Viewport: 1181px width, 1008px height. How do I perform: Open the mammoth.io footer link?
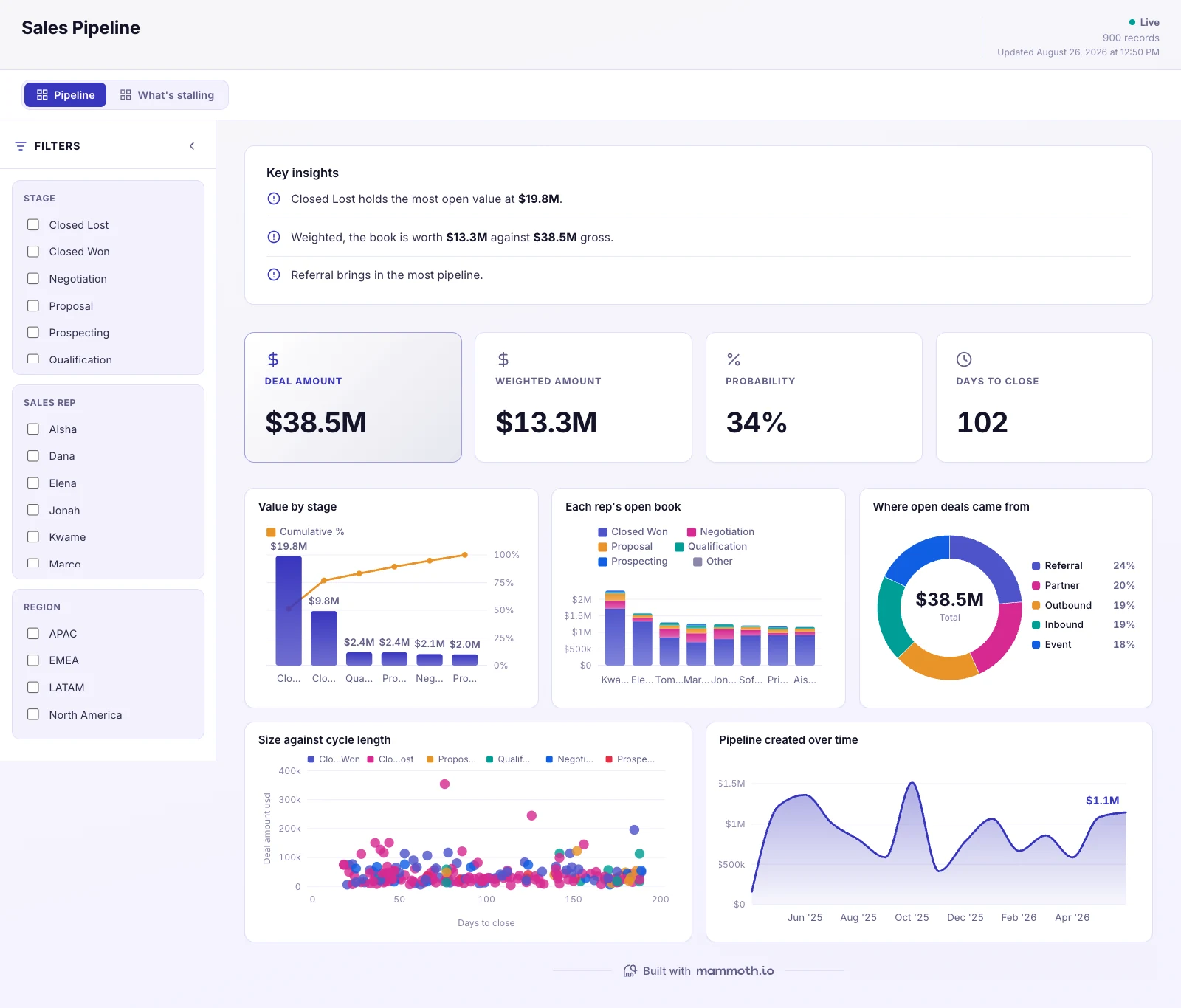pyautogui.click(x=734, y=971)
